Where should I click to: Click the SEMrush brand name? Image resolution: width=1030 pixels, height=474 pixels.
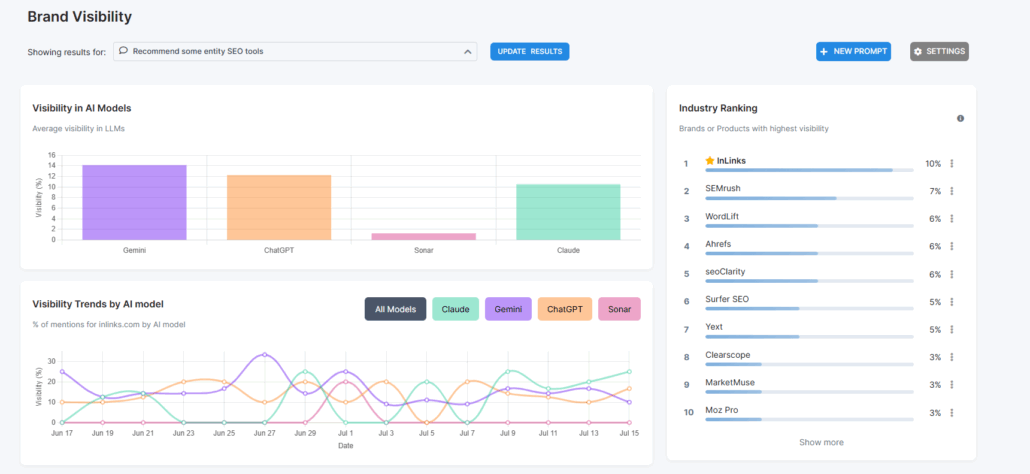pyautogui.click(x=723, y=188)
